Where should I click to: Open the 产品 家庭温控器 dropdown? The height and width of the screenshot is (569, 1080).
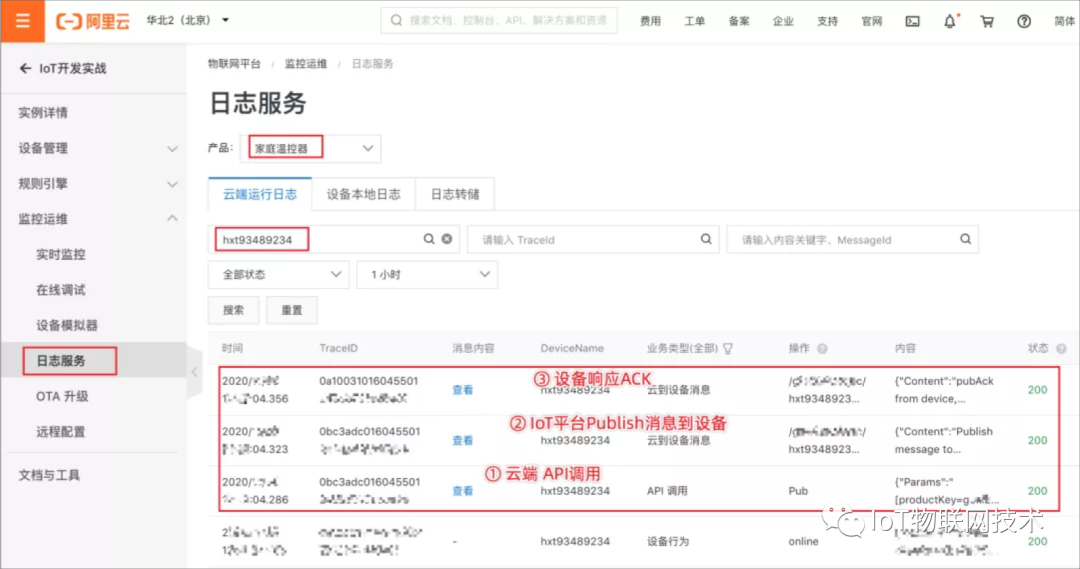tap(311, 148)
